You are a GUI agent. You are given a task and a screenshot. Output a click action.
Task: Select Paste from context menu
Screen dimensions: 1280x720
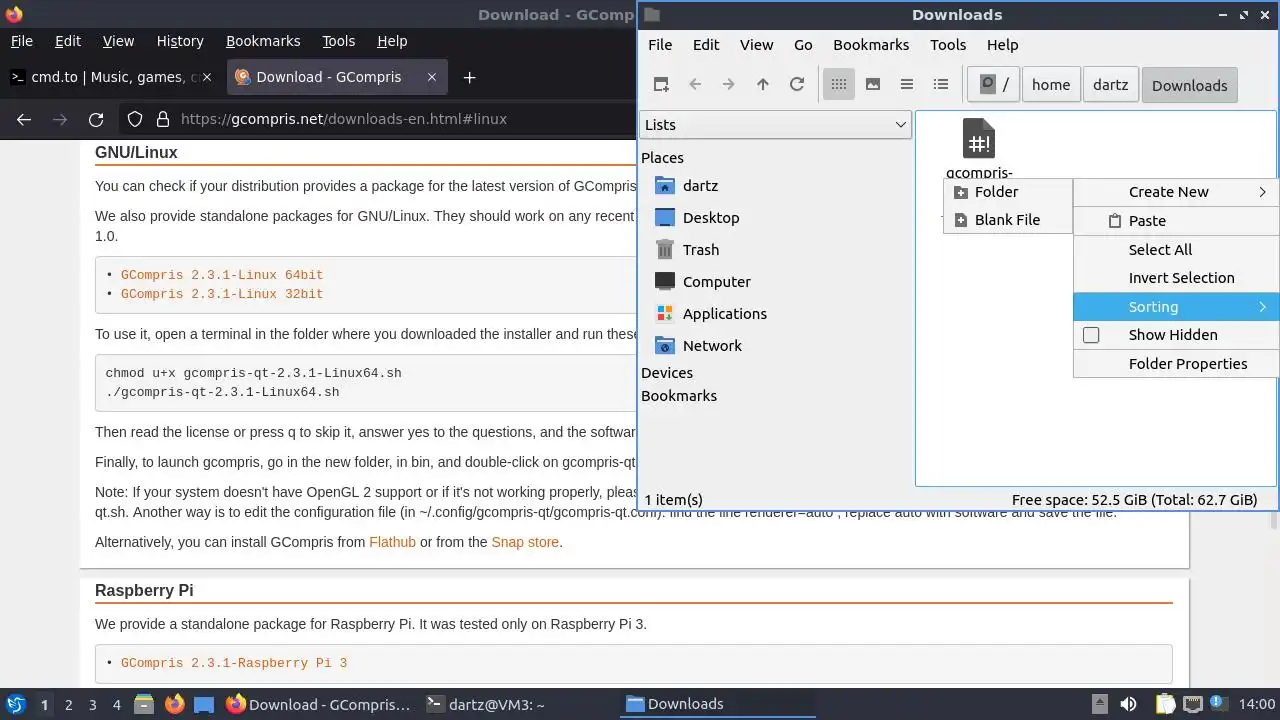point(1176,221)
